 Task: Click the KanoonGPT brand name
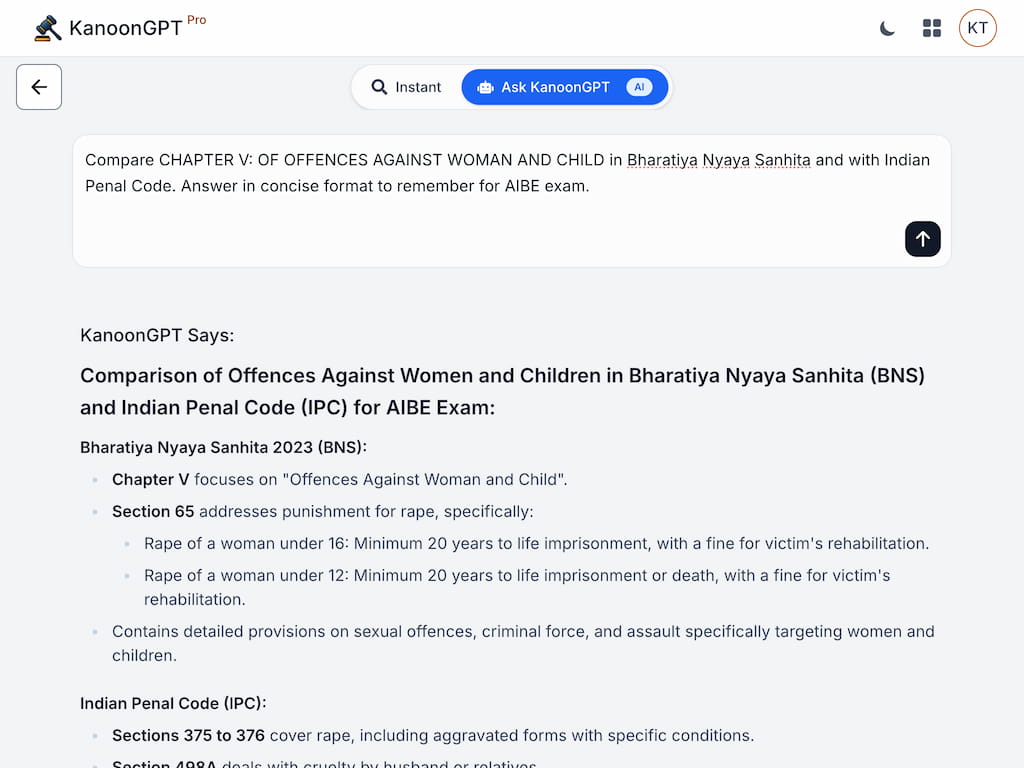pyautogui.click(x=125, y=28)
